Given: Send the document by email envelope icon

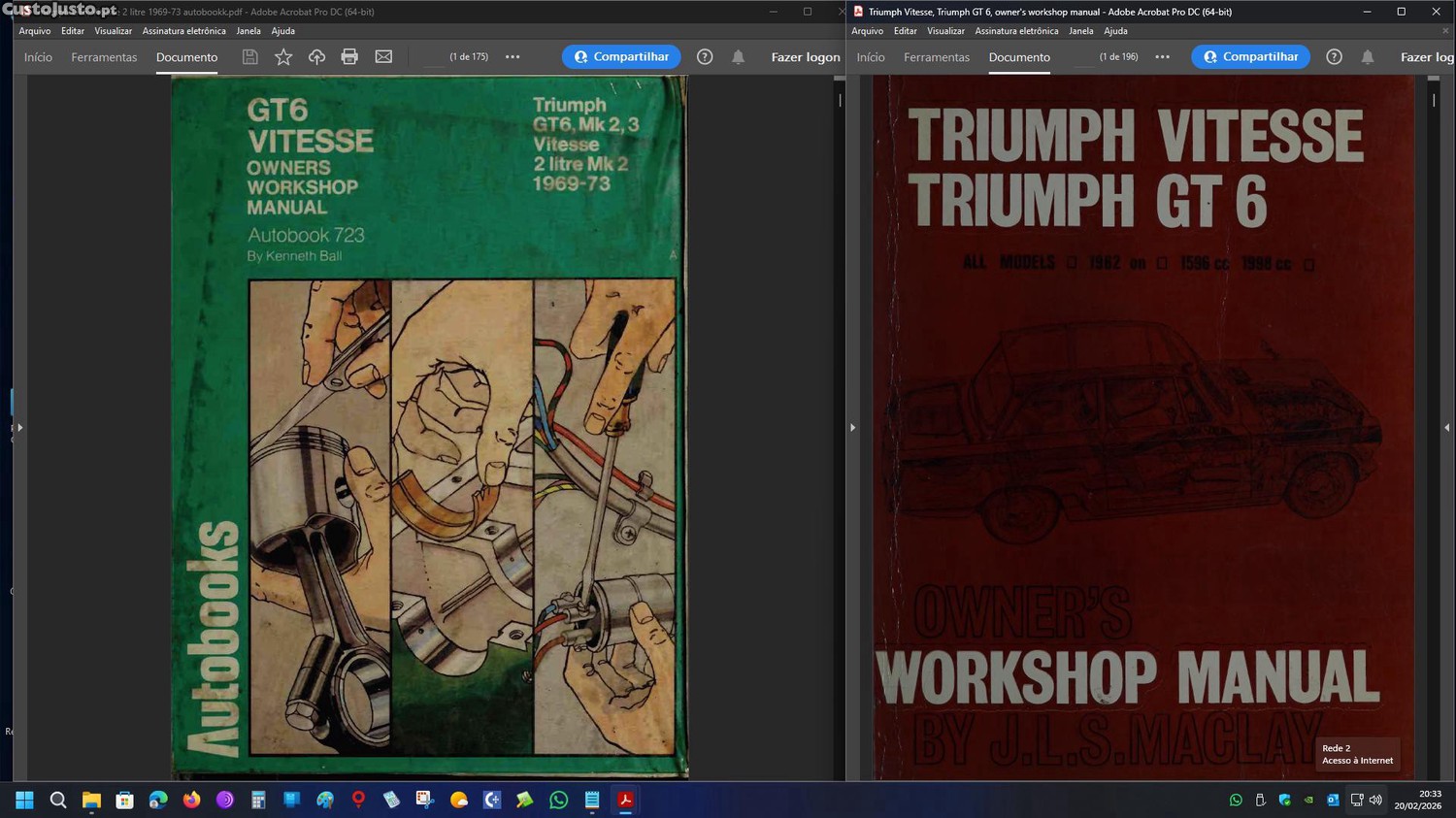Looking at the screenshot, I should tap(383, 57).
